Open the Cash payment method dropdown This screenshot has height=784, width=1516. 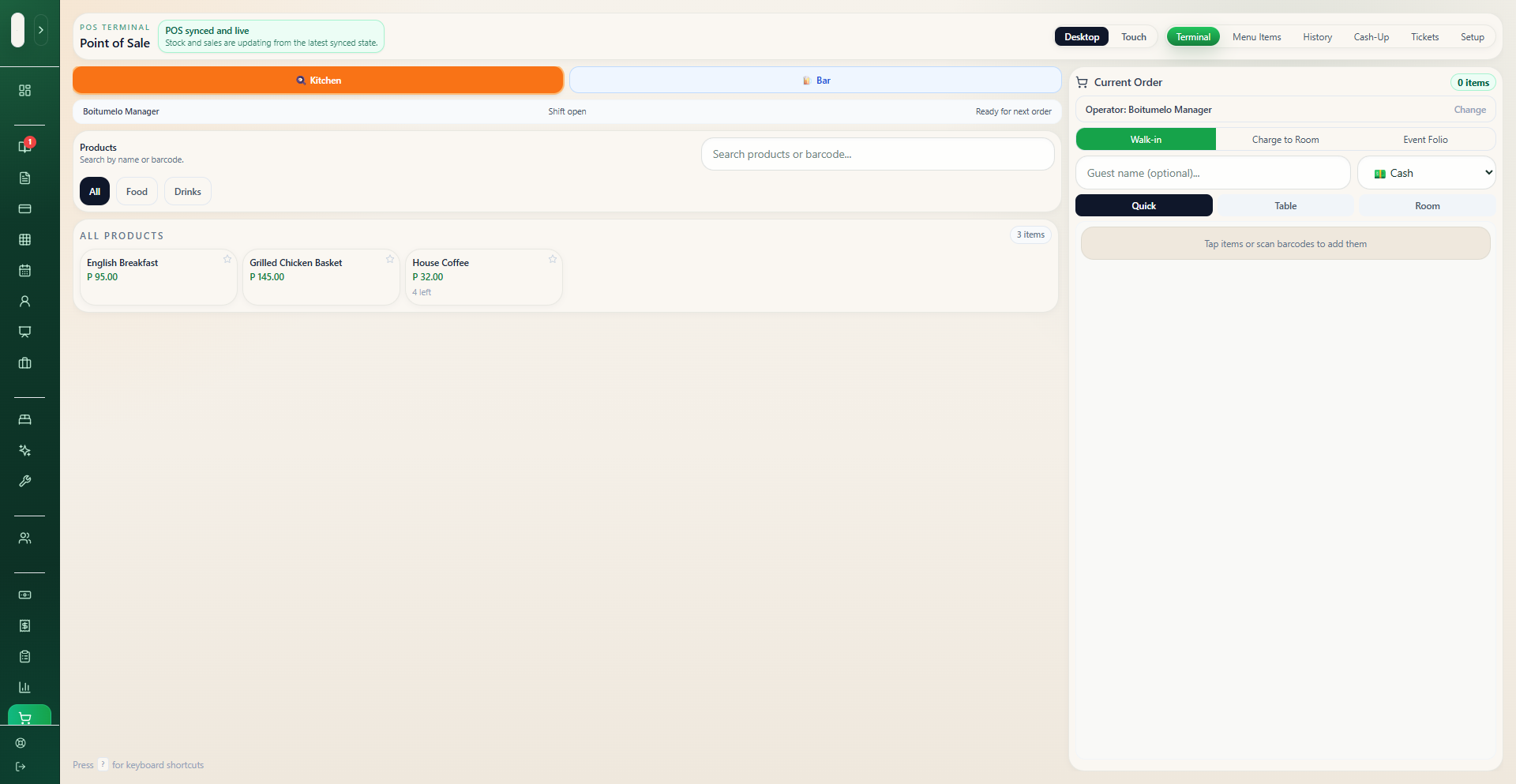coord(1427,173)
